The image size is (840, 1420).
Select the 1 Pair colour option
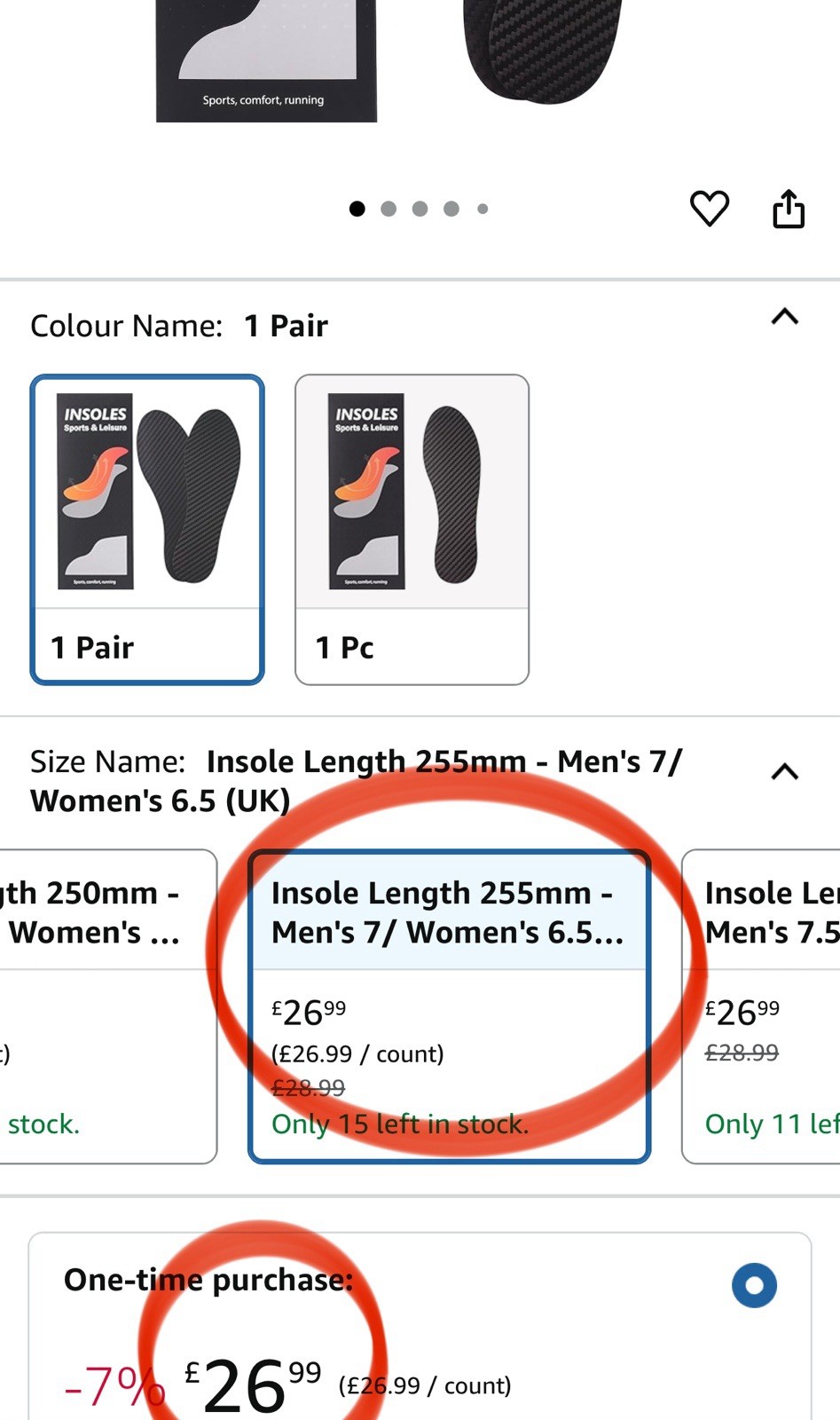click(147, 529)
